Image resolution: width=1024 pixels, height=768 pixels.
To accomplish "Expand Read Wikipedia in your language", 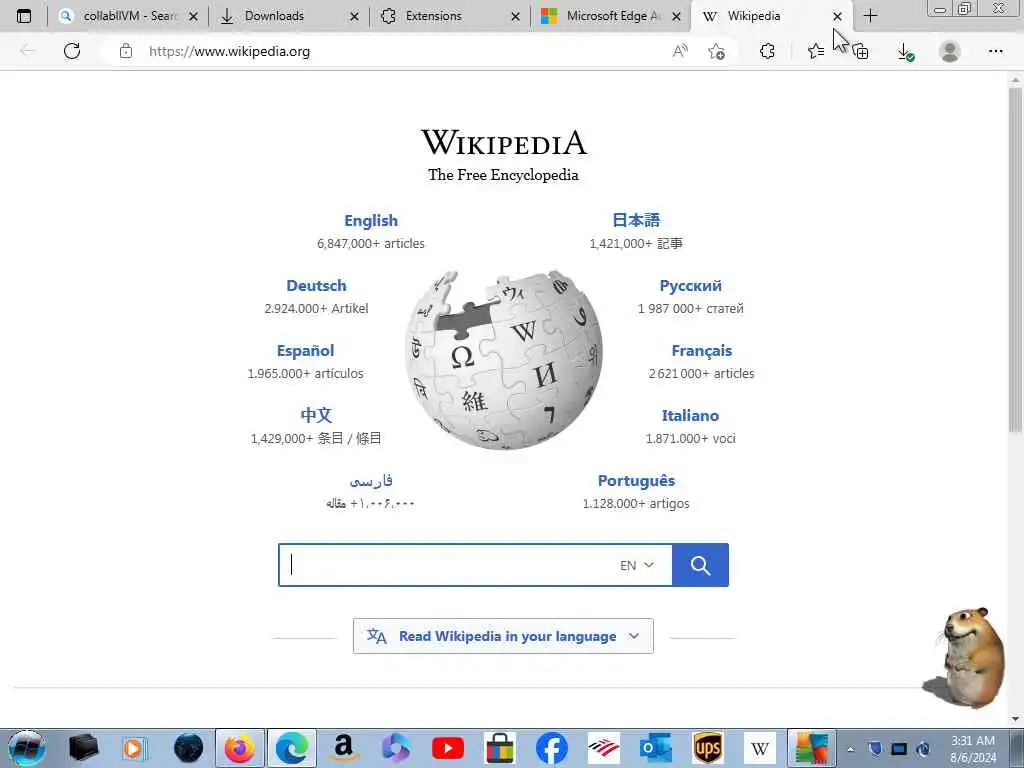I will point(504,636).
